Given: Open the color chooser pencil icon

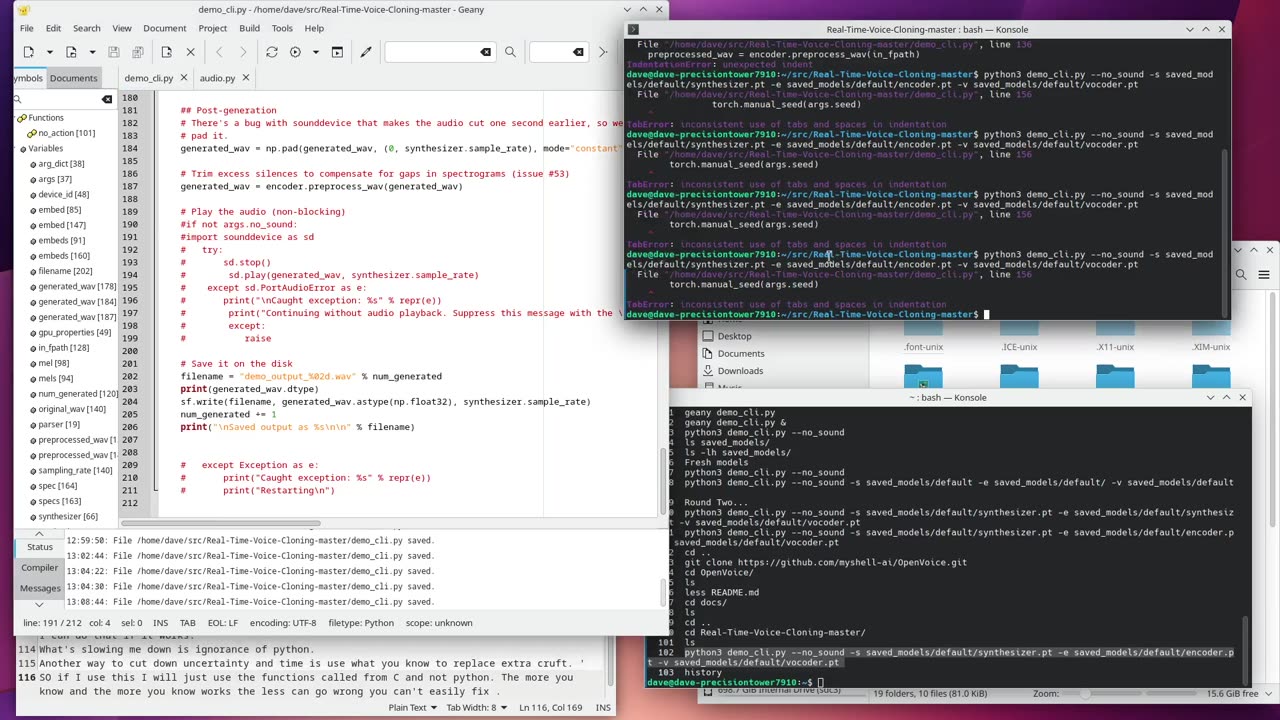Looking at the screenshot, I should tap(366, 52).
